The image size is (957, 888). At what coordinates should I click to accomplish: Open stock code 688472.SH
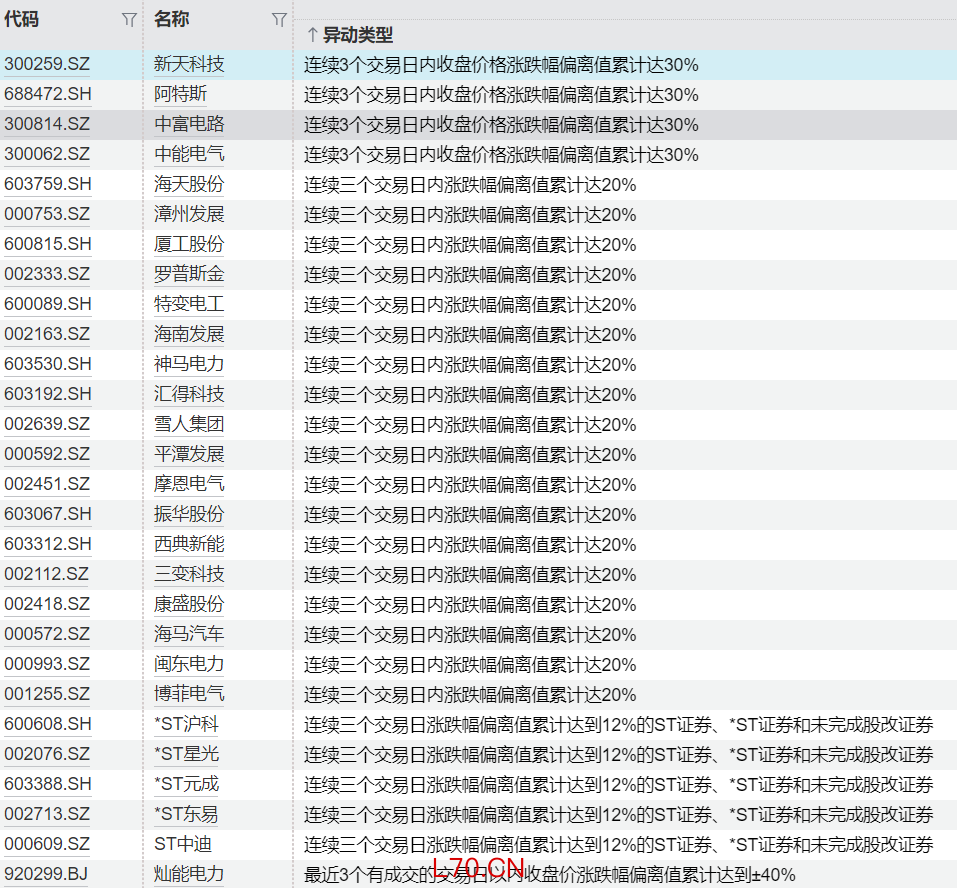click(47, 95)
